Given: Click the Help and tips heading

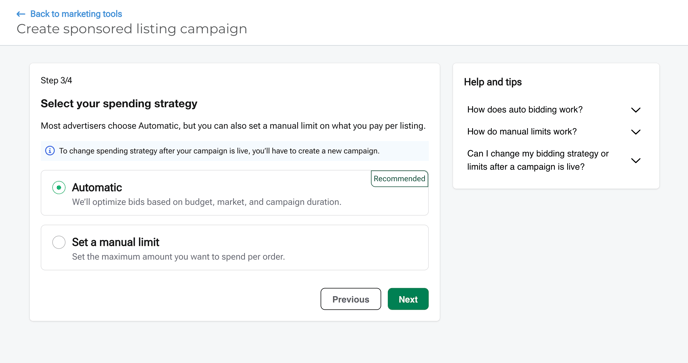Looking at the screenshot, I should [493, 82].
